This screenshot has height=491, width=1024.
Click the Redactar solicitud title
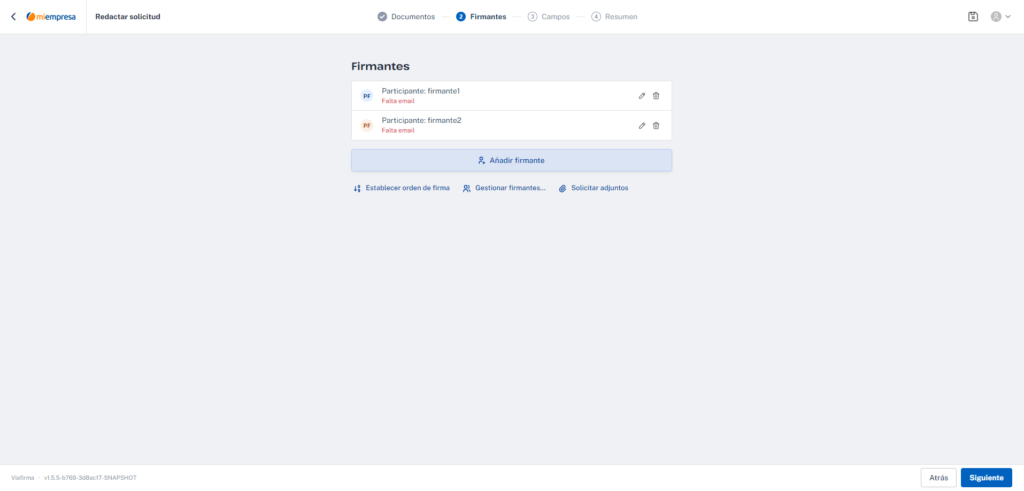click(x=128, y=16)
